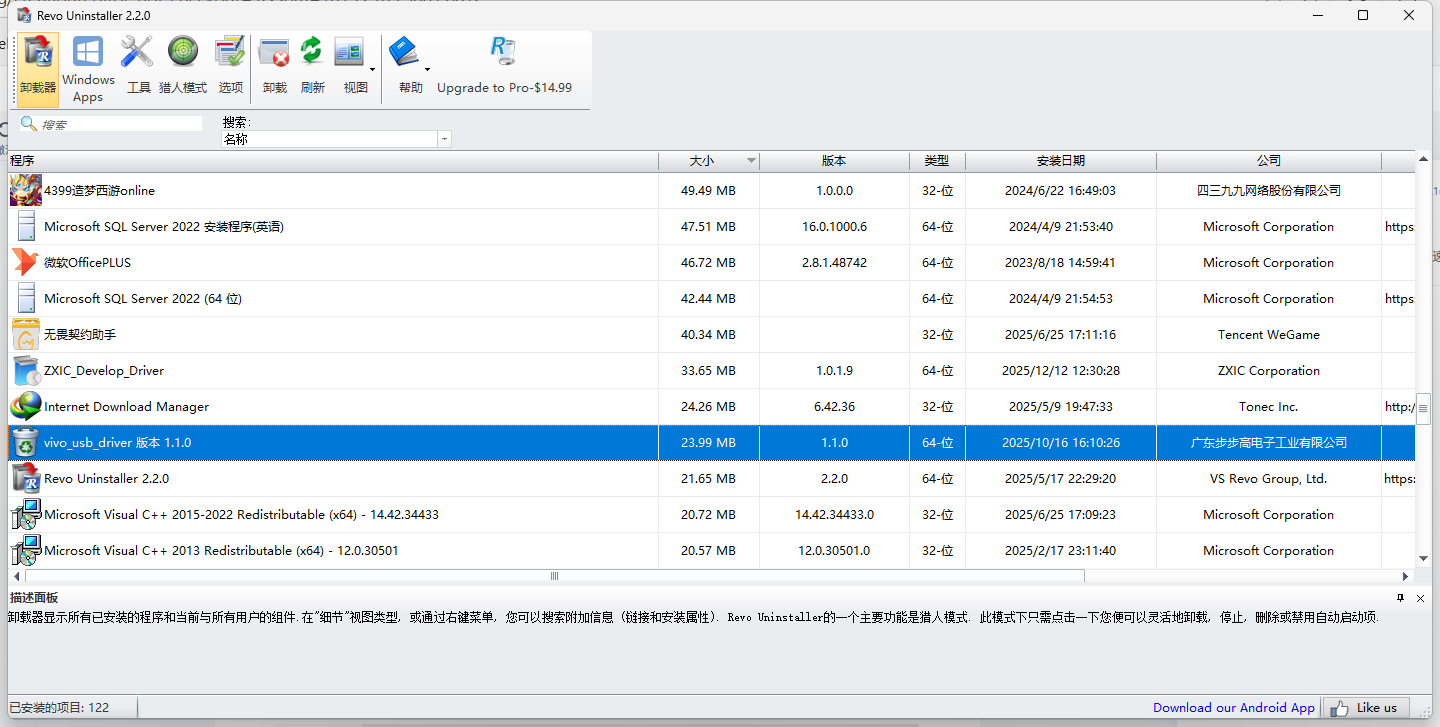Viewport: 1440px width, 727px height.
Task: Click the 无畏契约助手 row icon
Action: click(x=26, y=334)
